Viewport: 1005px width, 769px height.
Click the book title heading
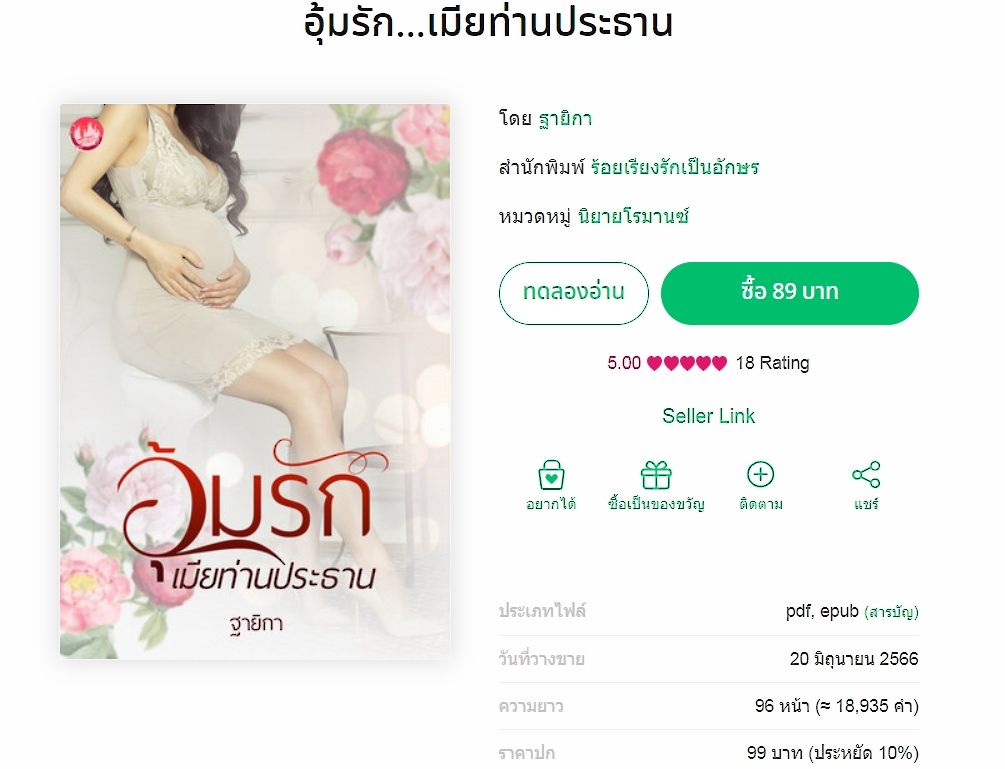coord(488,24)
